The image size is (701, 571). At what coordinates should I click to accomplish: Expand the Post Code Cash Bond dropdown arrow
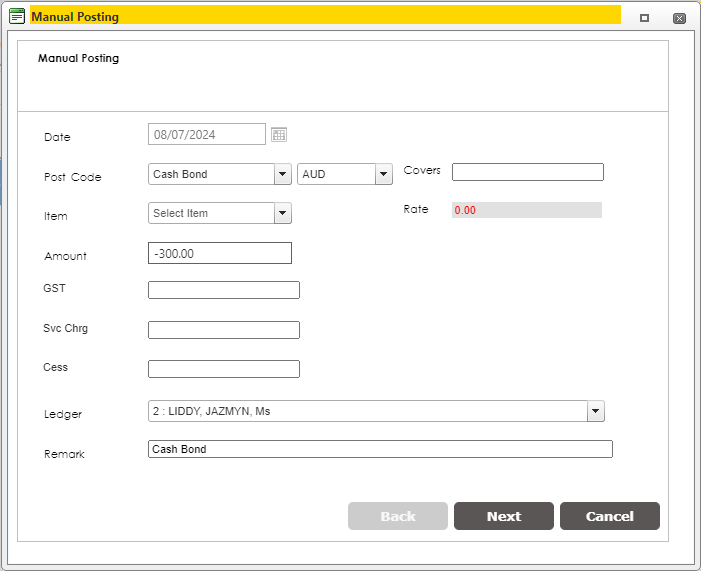(x=283, y=174)
